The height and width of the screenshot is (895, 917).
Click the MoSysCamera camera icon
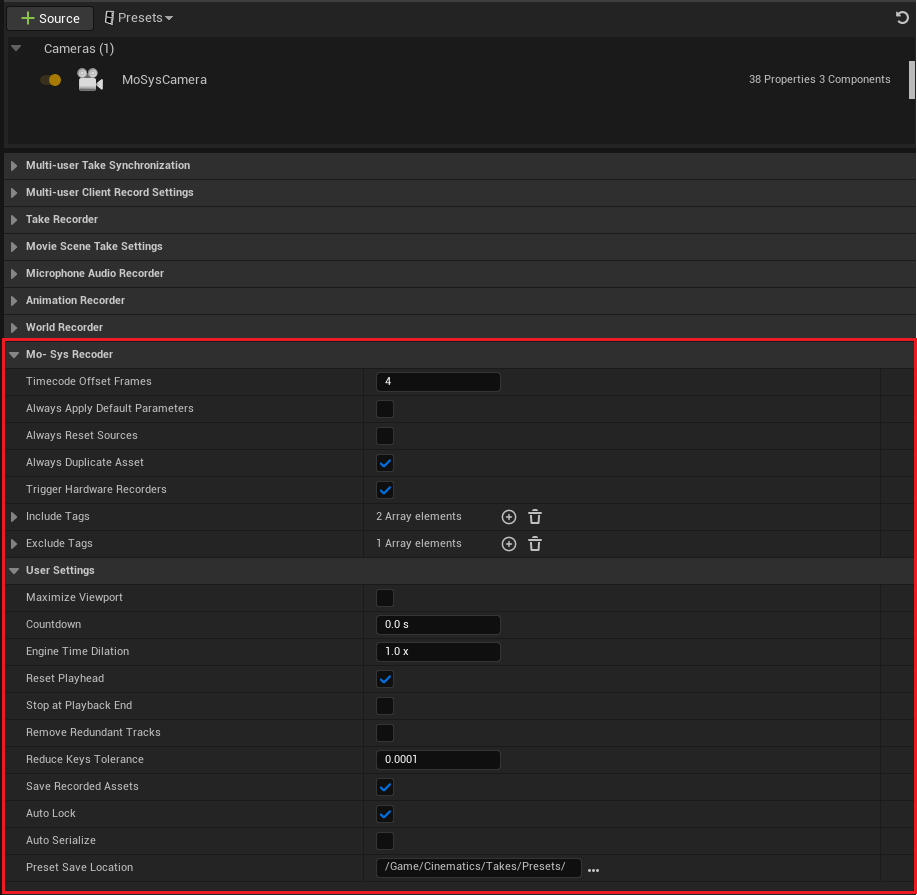[90, 80]
